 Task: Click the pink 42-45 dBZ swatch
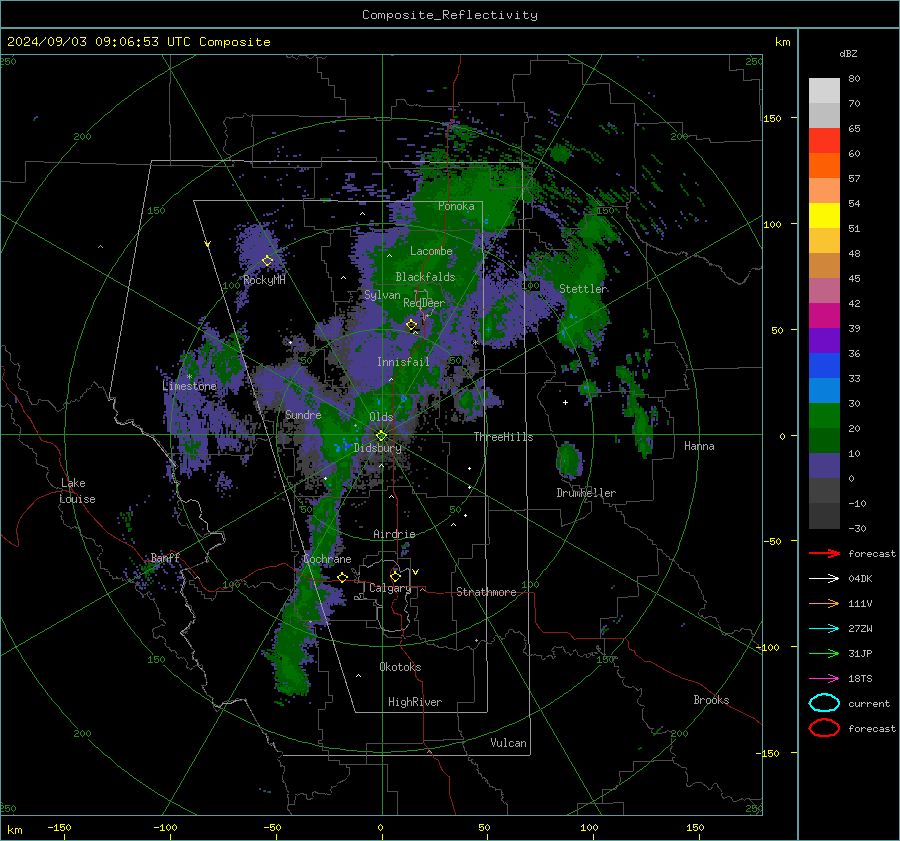824,290
